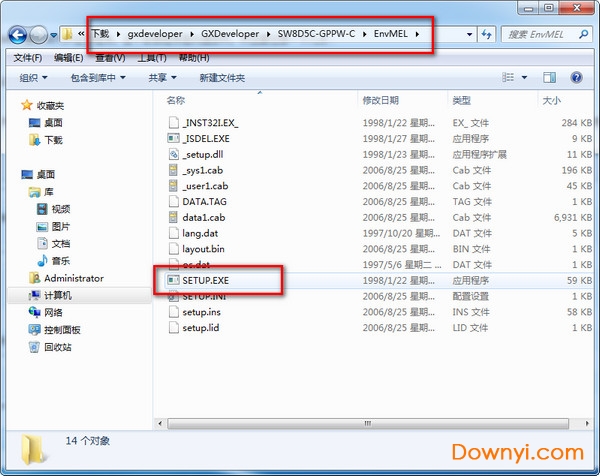Click the EnvMEL breadcrumb segment
The width and height of the screenshot is (600, 476).
[x=390, y=34]
